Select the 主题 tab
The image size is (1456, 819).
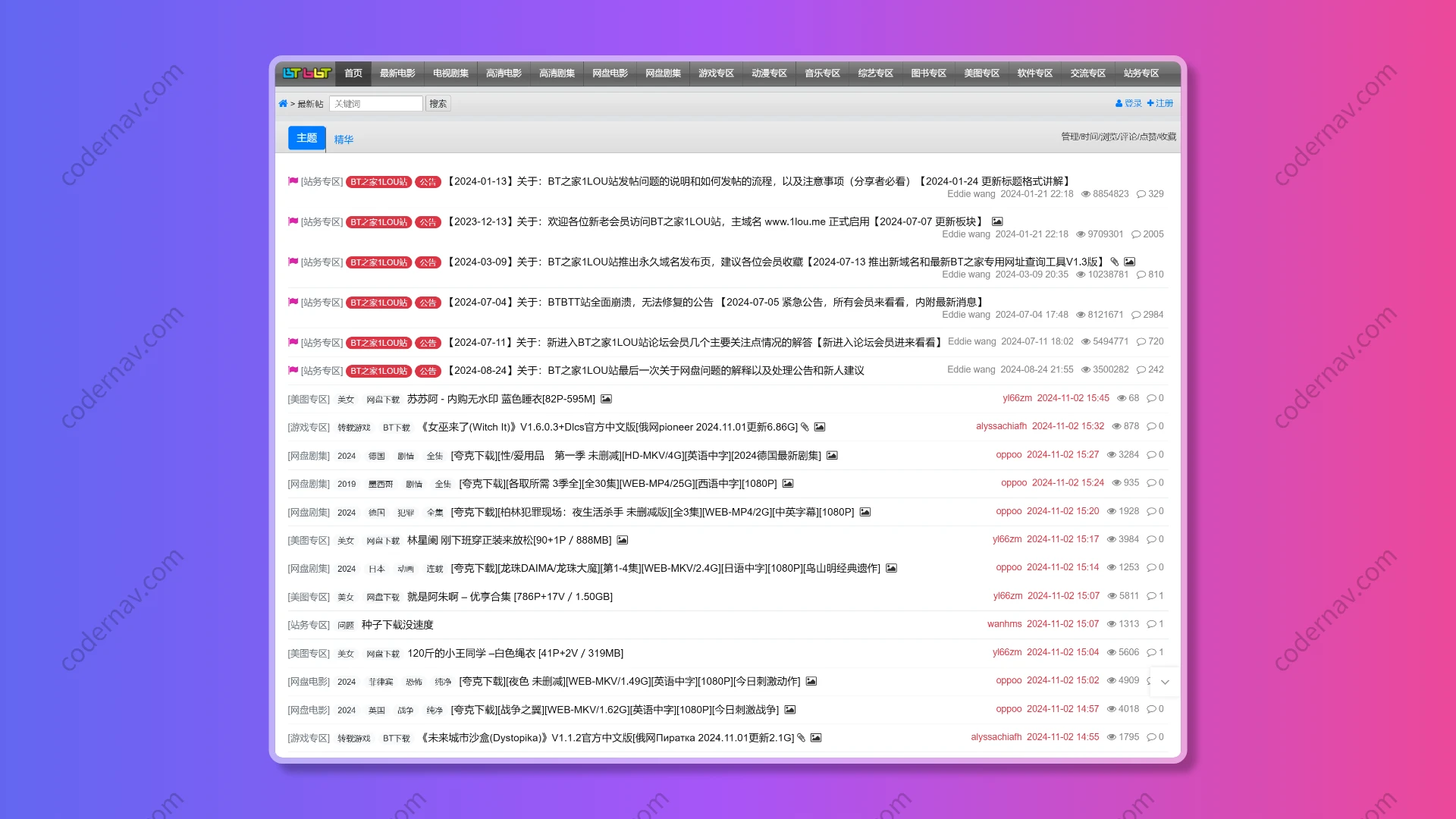point(306,138)
